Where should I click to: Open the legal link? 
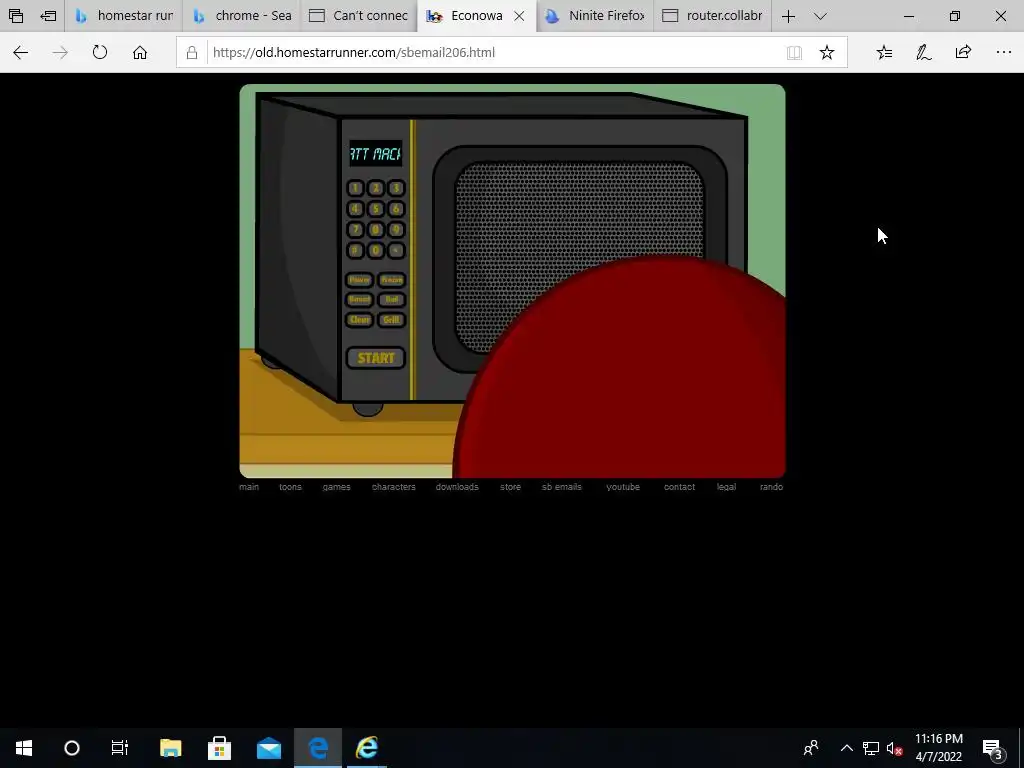[x=726, y=487]
